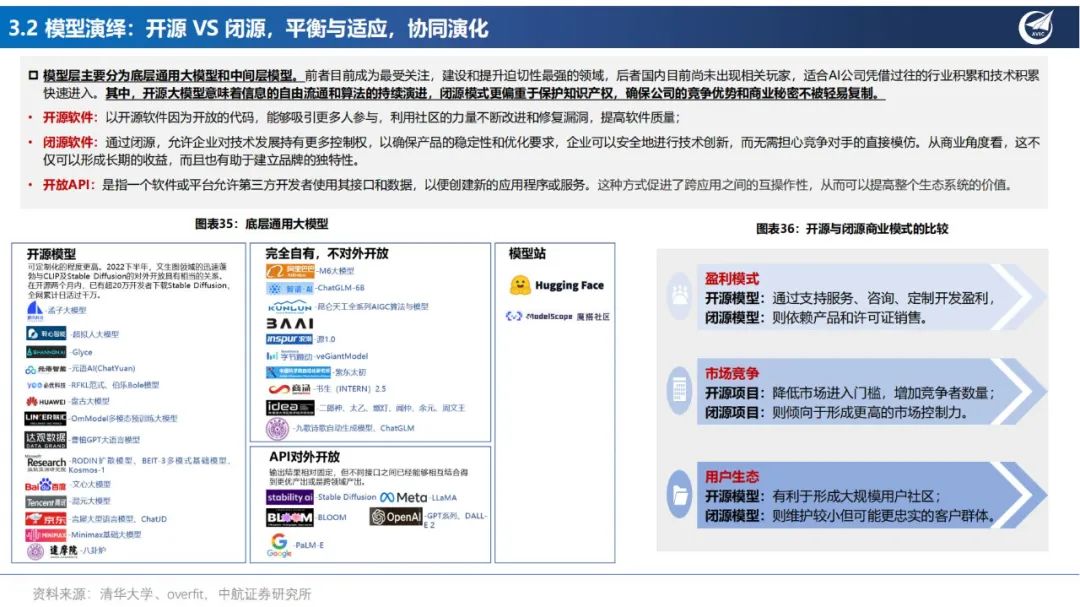This screenshot has height=607, width=1080.
Task: Click the '书生 (INTERN) 2.5' label
Action: 351,389
